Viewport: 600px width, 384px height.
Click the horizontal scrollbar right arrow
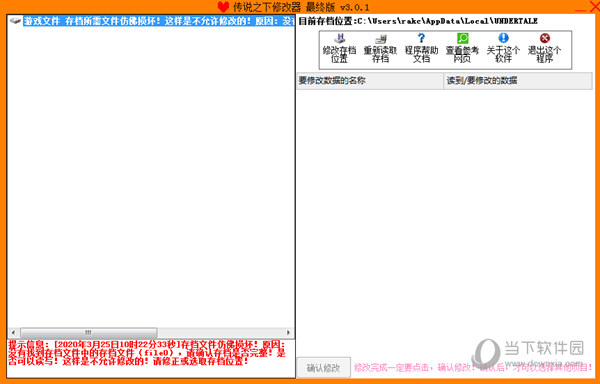coord(289,332)
